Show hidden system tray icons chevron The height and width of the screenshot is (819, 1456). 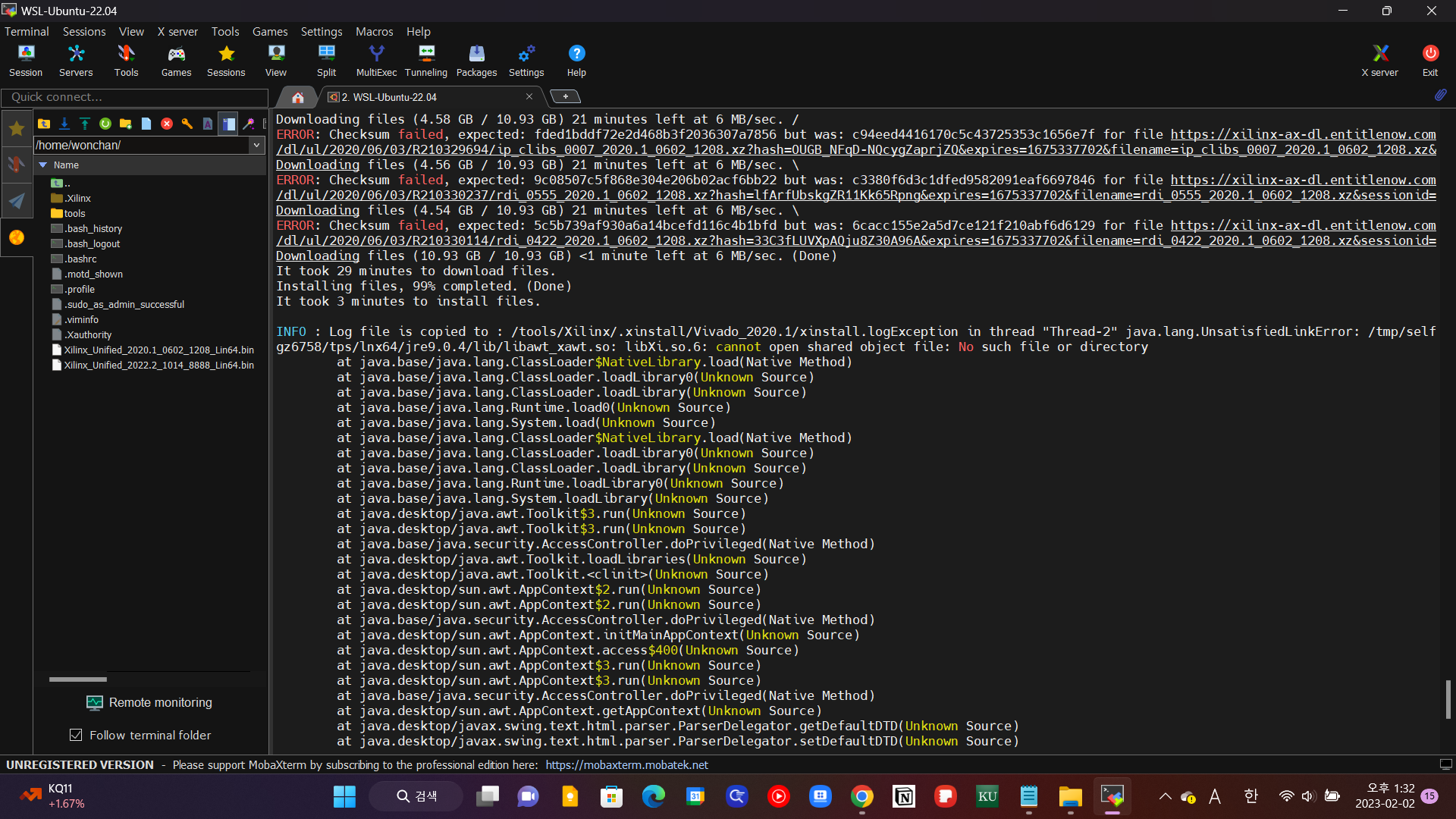coord(1165,796)
